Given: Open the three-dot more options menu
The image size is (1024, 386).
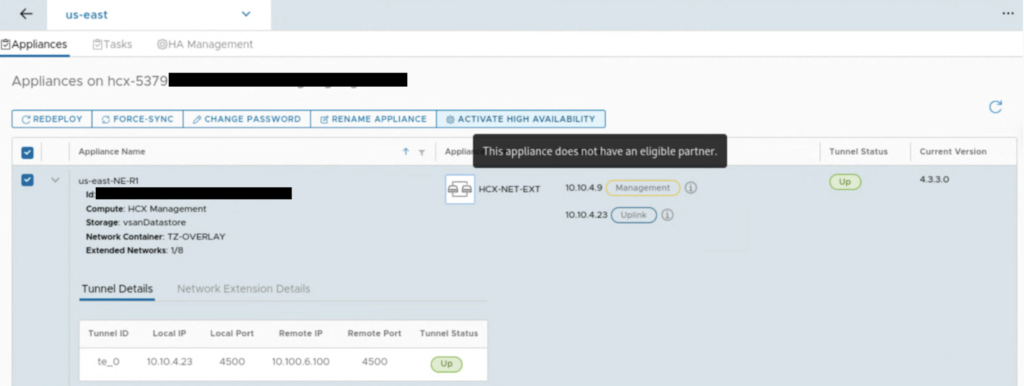Looking at the screenshot, I should pyautogui.click(x=1008, y=14).
